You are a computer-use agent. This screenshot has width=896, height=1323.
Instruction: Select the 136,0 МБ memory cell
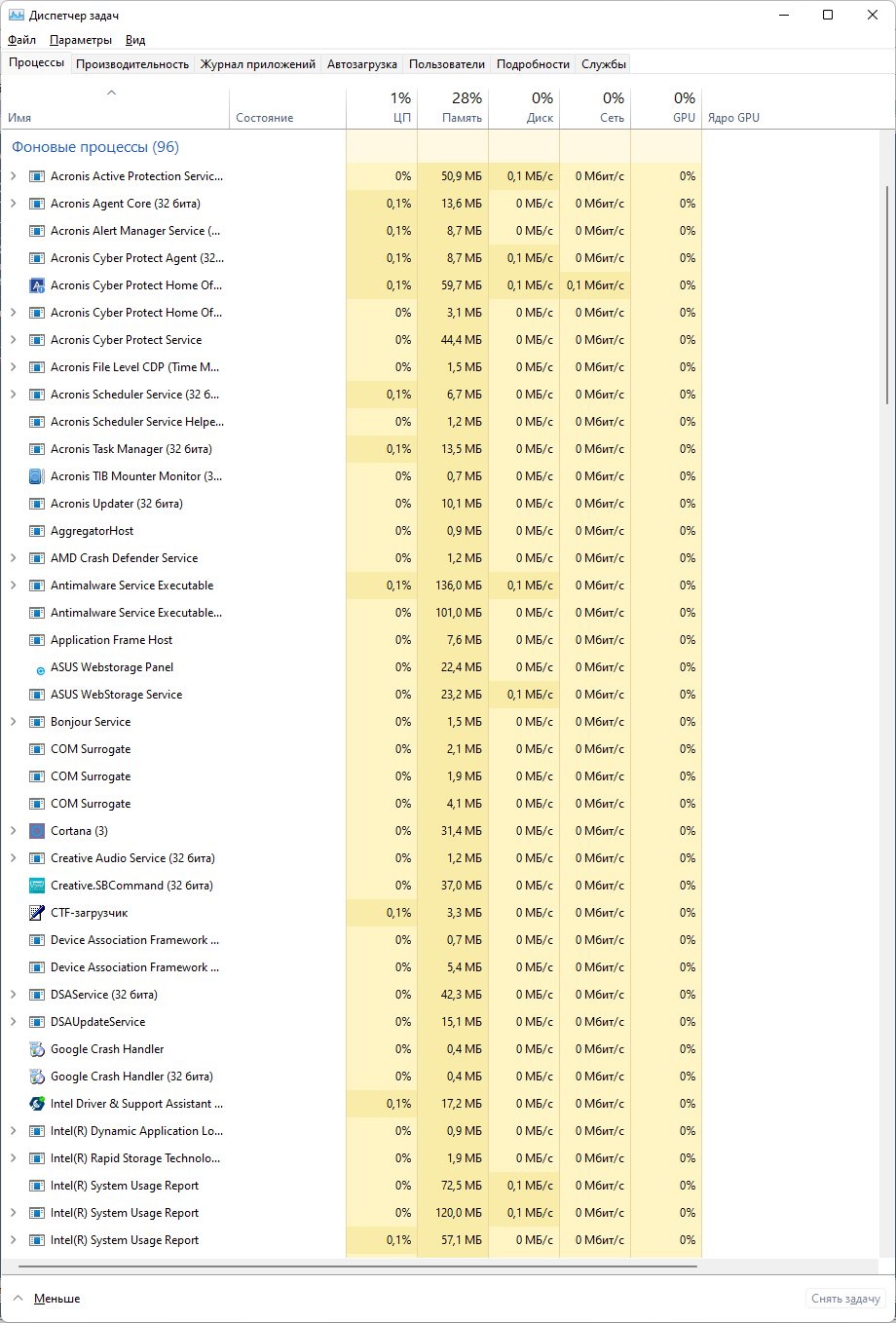click(453, 586)
